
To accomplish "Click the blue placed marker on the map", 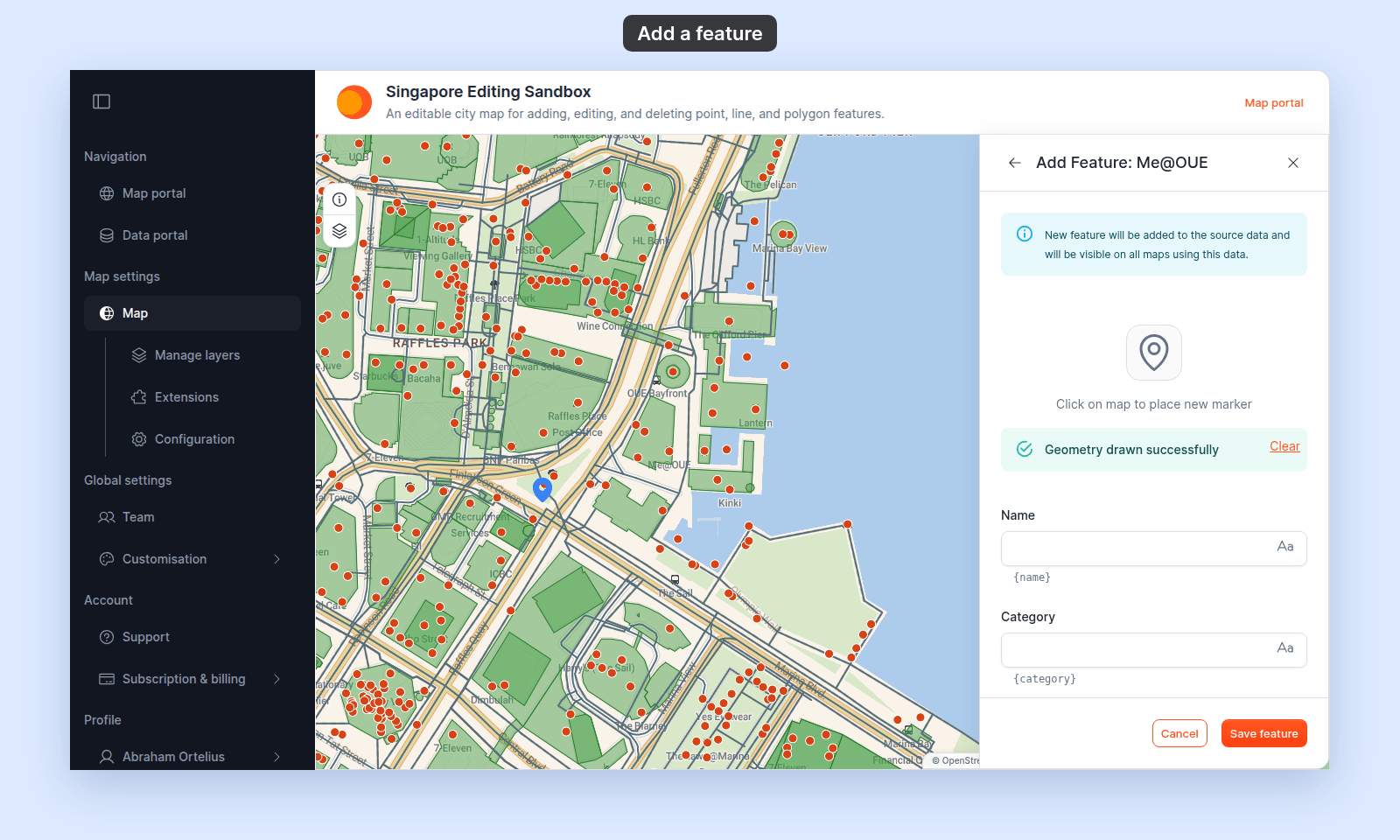I will tap(542, 488).
